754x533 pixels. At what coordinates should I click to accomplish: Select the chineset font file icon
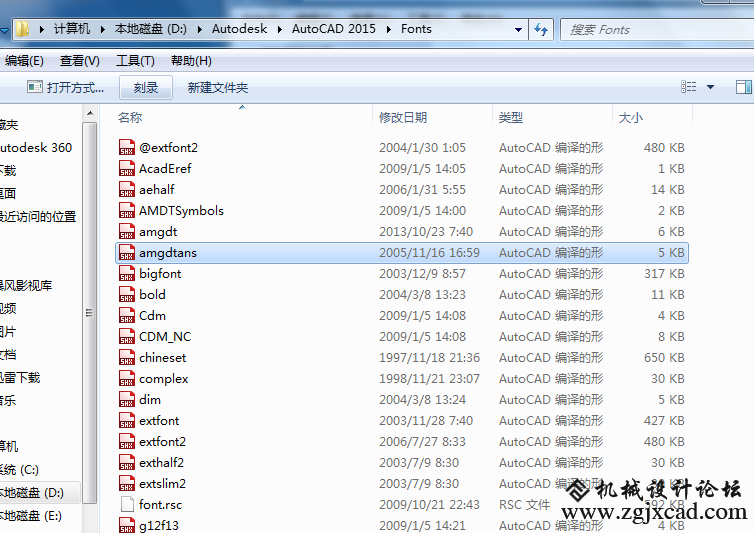(127, 358)
